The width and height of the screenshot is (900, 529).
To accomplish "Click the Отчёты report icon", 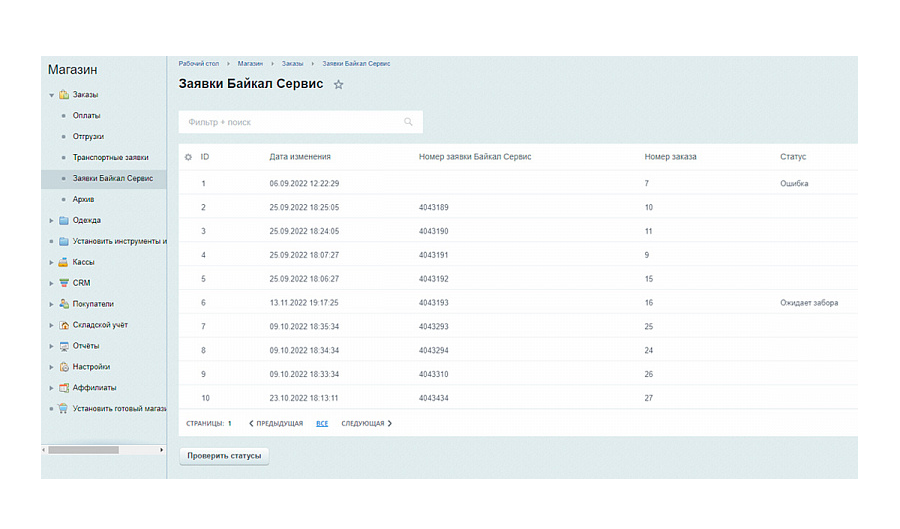I will (64, 346).
